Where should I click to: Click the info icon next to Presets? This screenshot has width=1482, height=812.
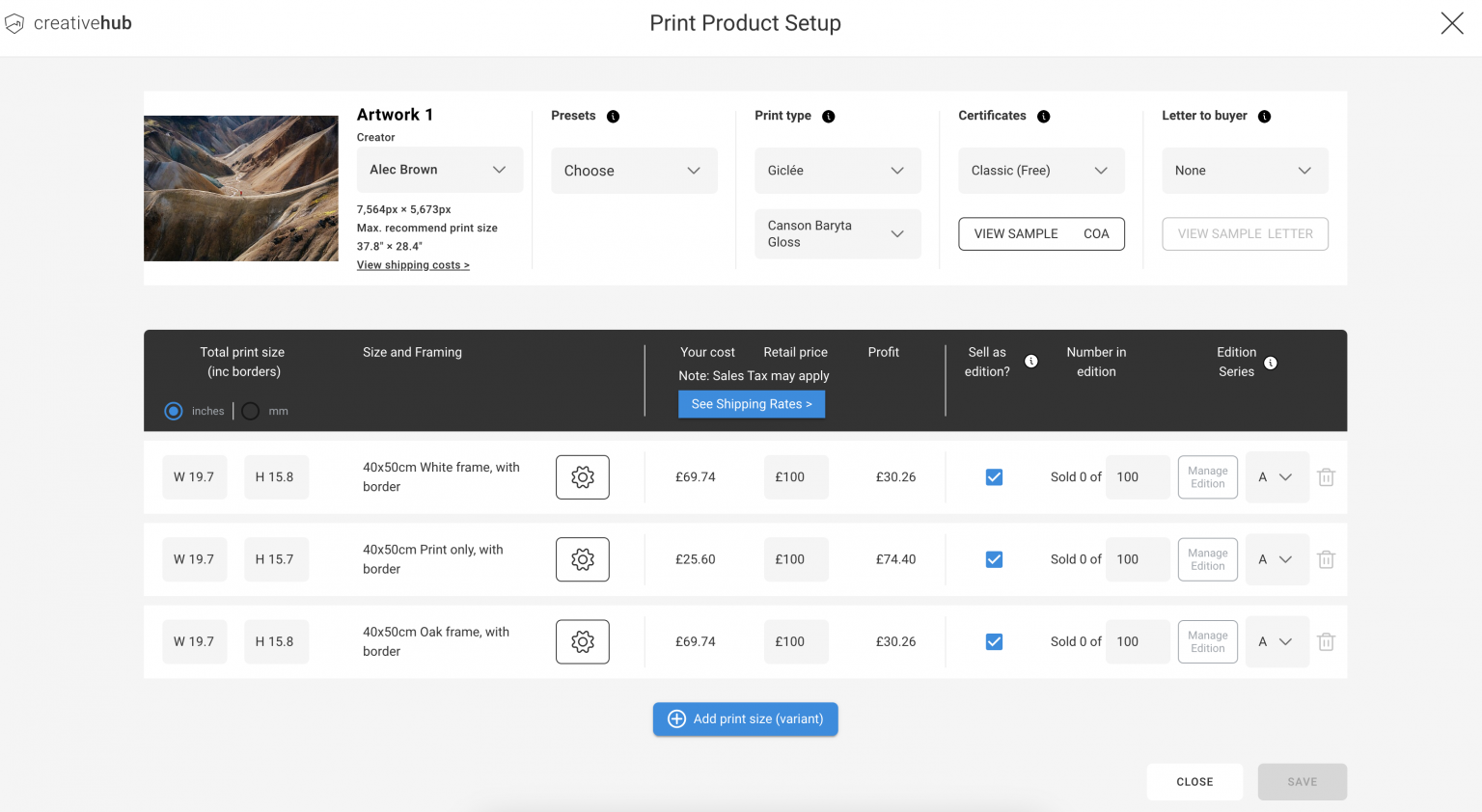tap(614, 116)
